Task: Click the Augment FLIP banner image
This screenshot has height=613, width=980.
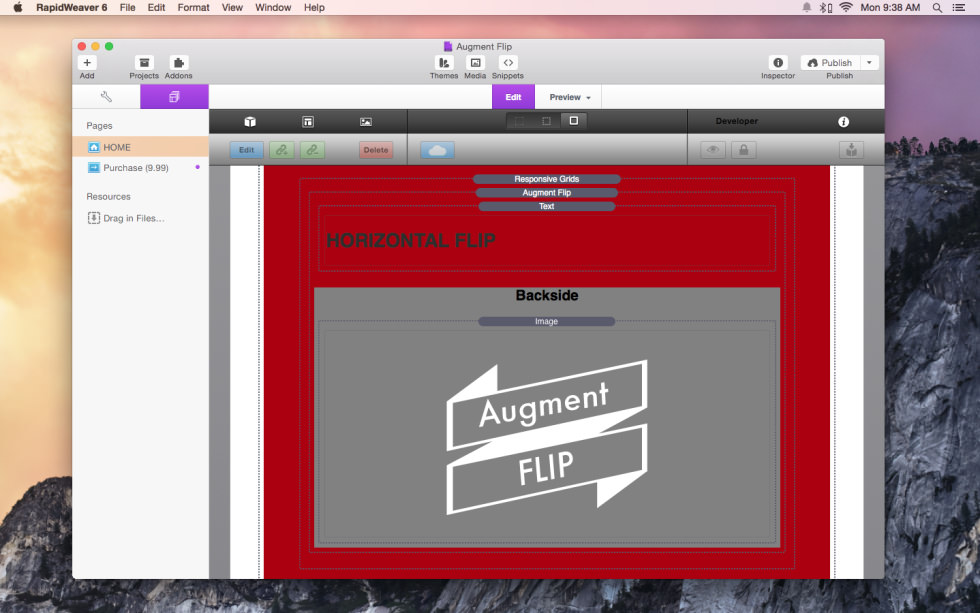Action: [547, 437]
